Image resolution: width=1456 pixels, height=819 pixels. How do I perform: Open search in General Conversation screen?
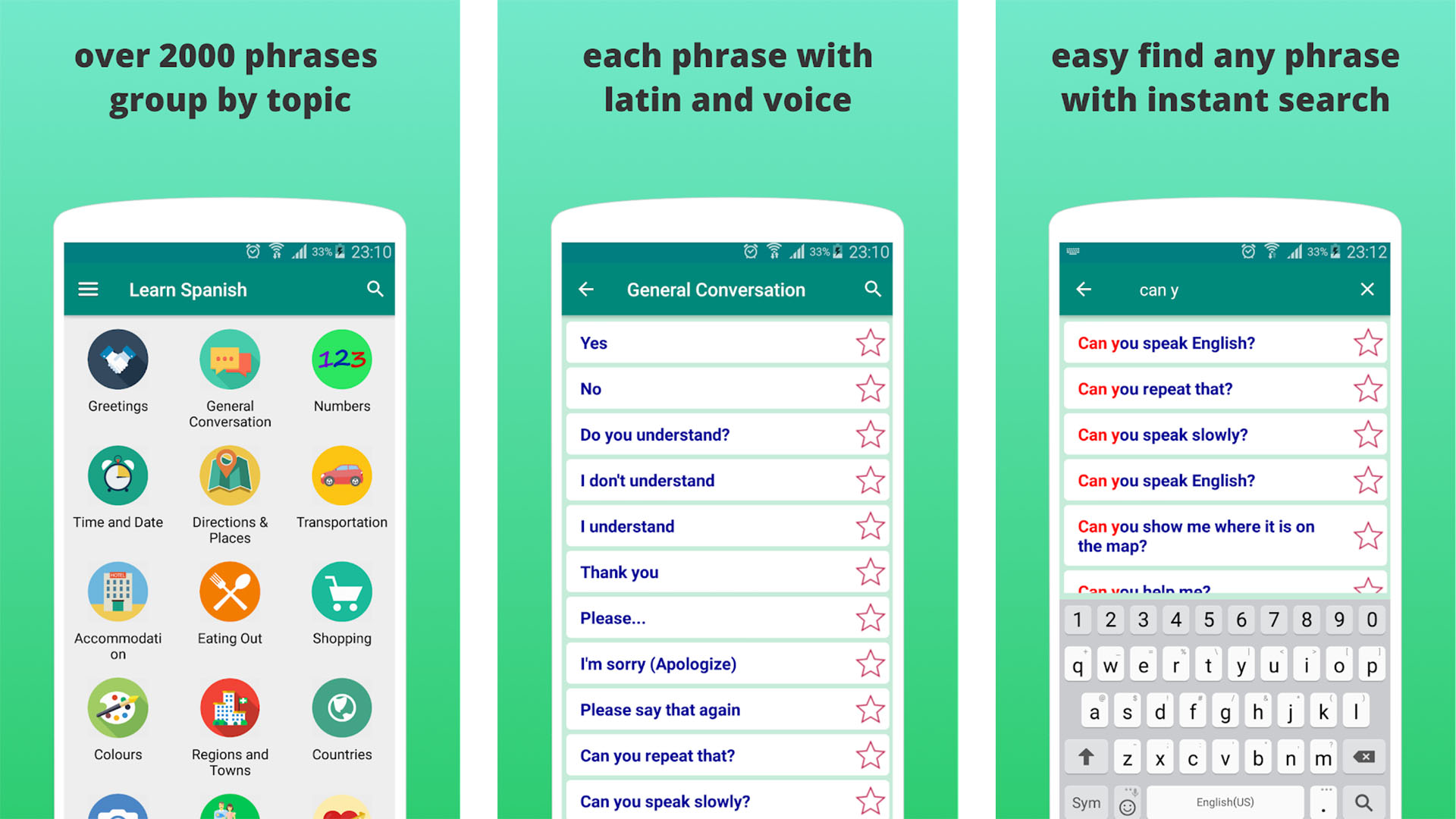[869, 291]
